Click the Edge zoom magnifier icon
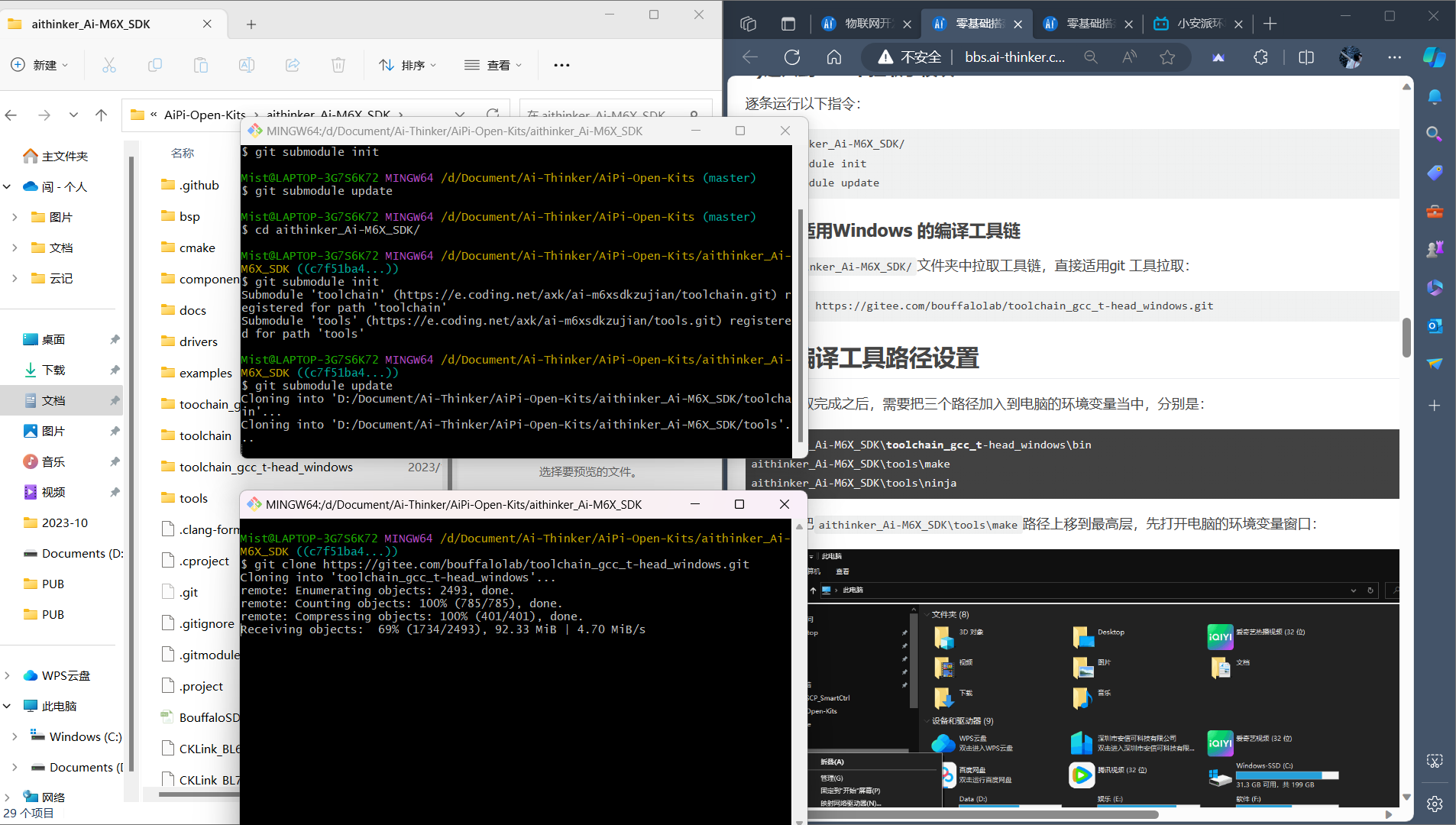 pyautogui.click(x=1091, y=57)
